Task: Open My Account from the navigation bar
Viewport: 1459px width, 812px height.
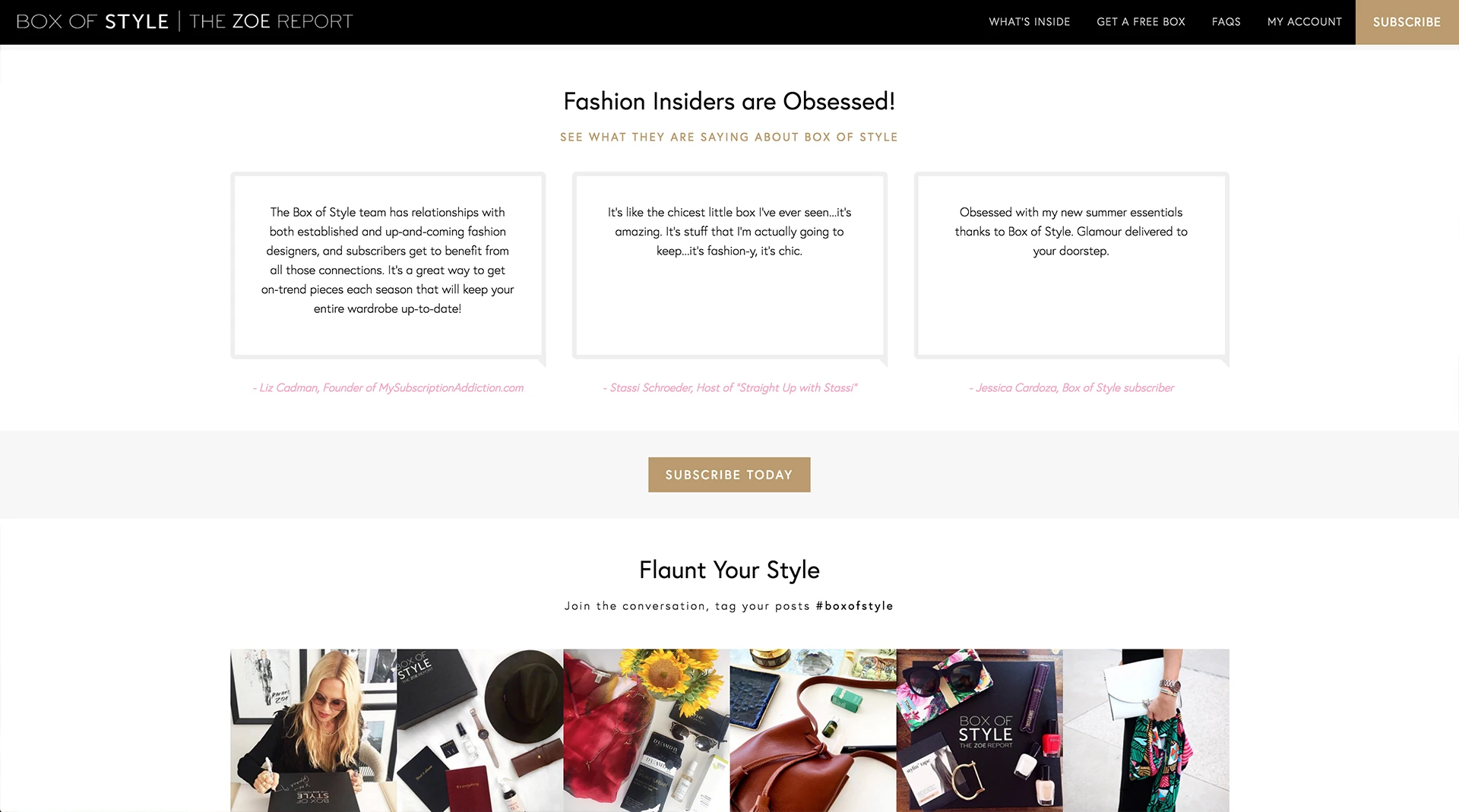Action: tap(1304, 22)
